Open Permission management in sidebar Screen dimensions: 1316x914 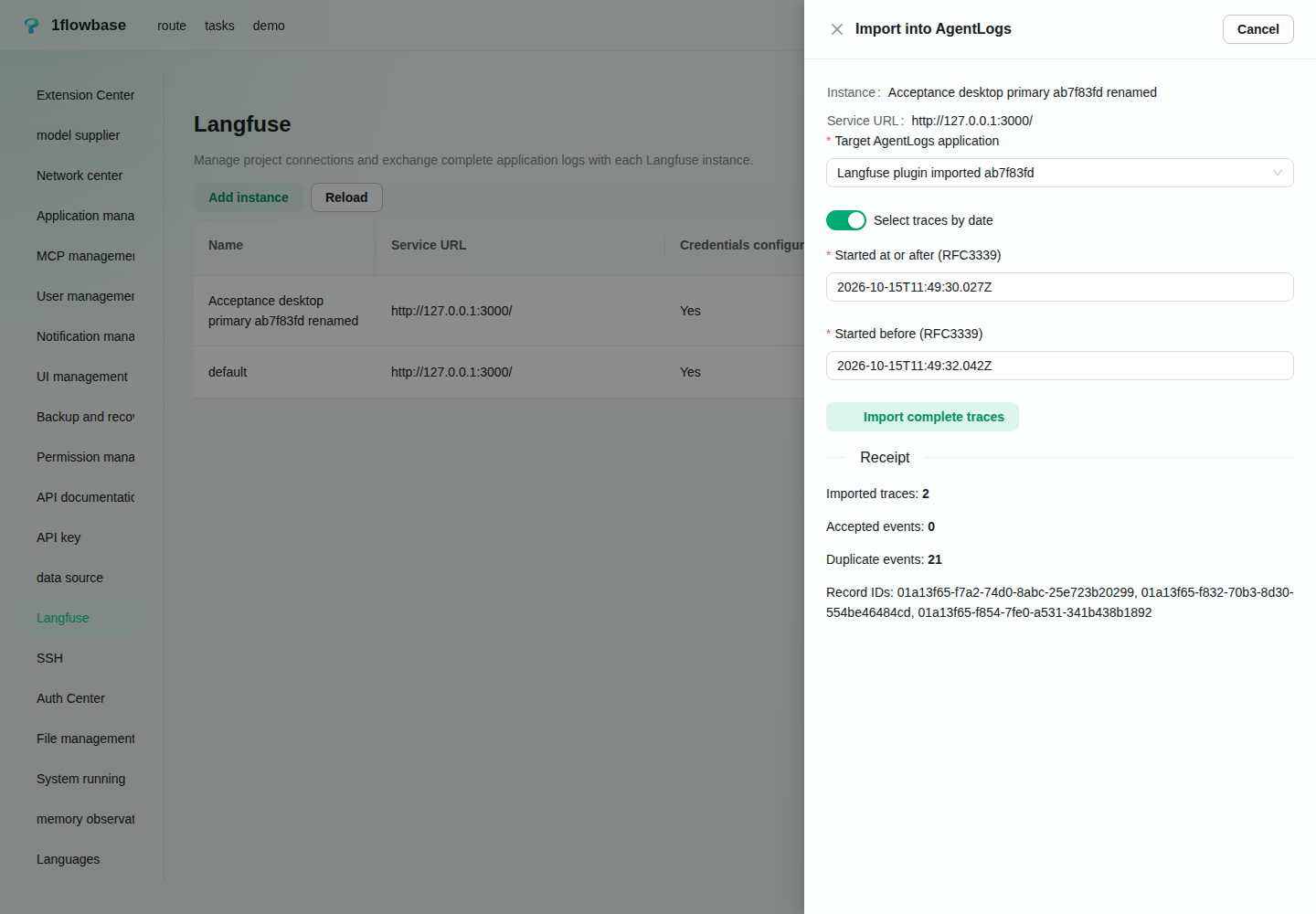[82, 457]
